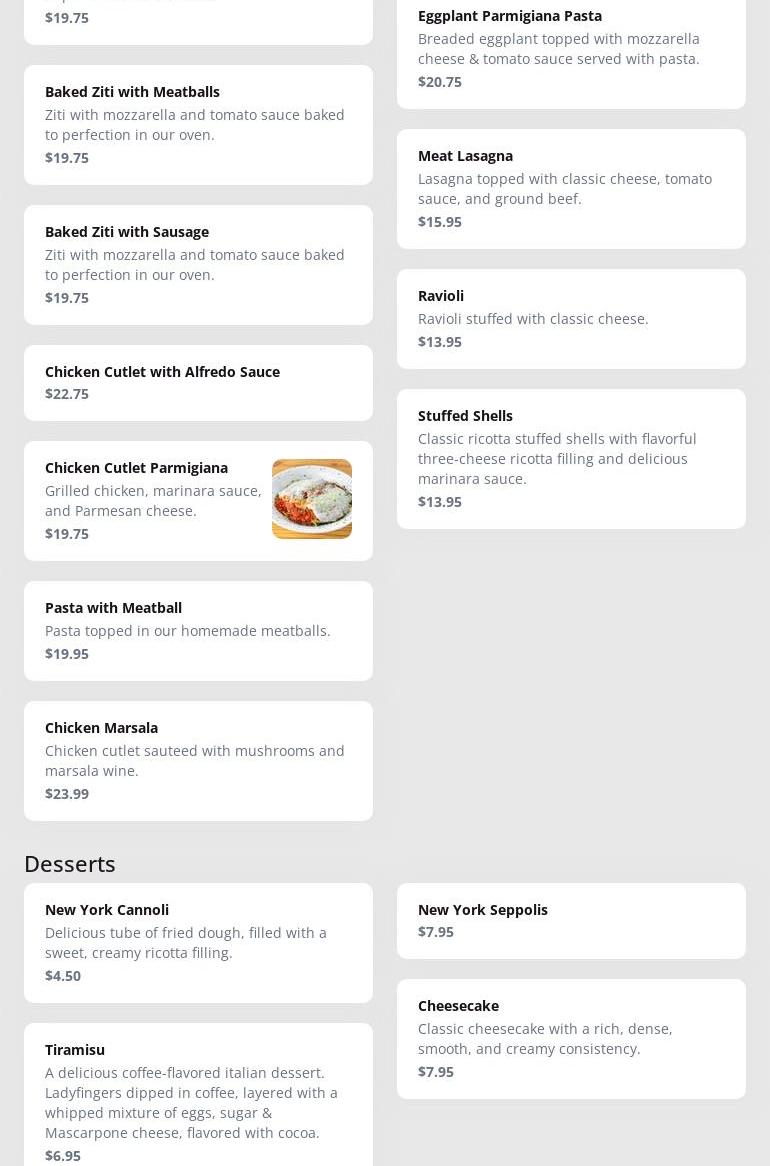Open the New York Seppolis item
Screen dimensions: 770x1166
pos(571,921)
